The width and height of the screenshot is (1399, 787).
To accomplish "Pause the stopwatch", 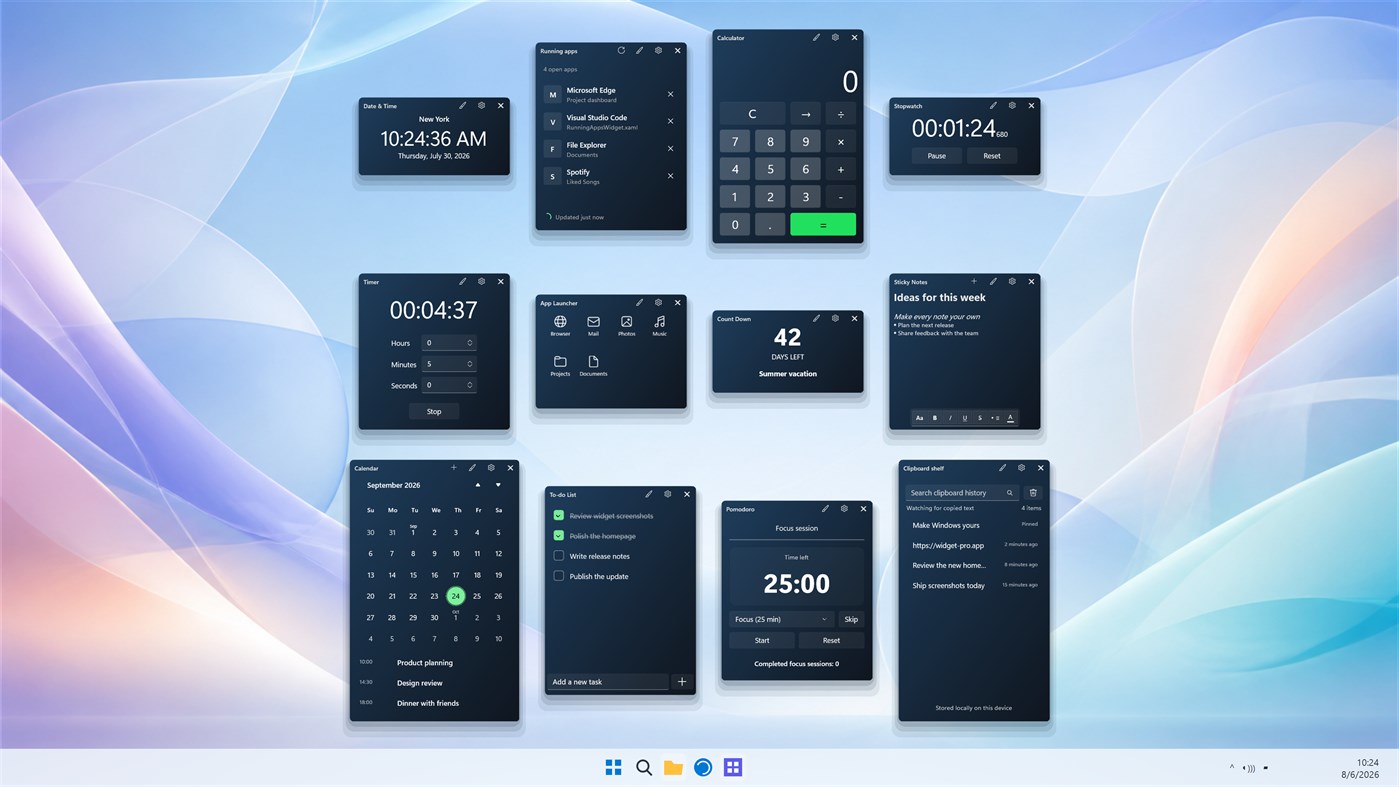I will pos(937,156).
